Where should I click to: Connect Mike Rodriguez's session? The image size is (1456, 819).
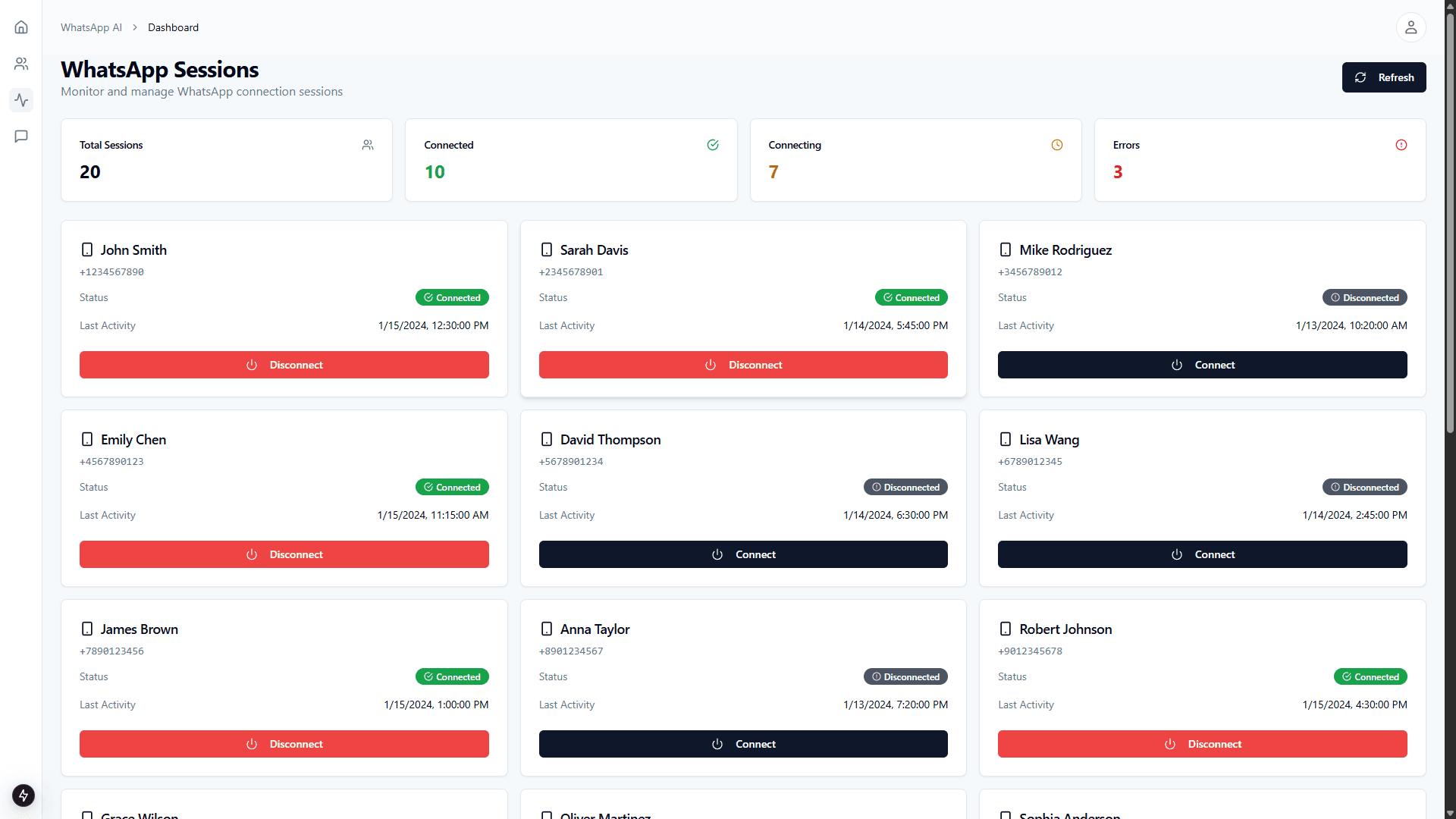point(1203,365)
